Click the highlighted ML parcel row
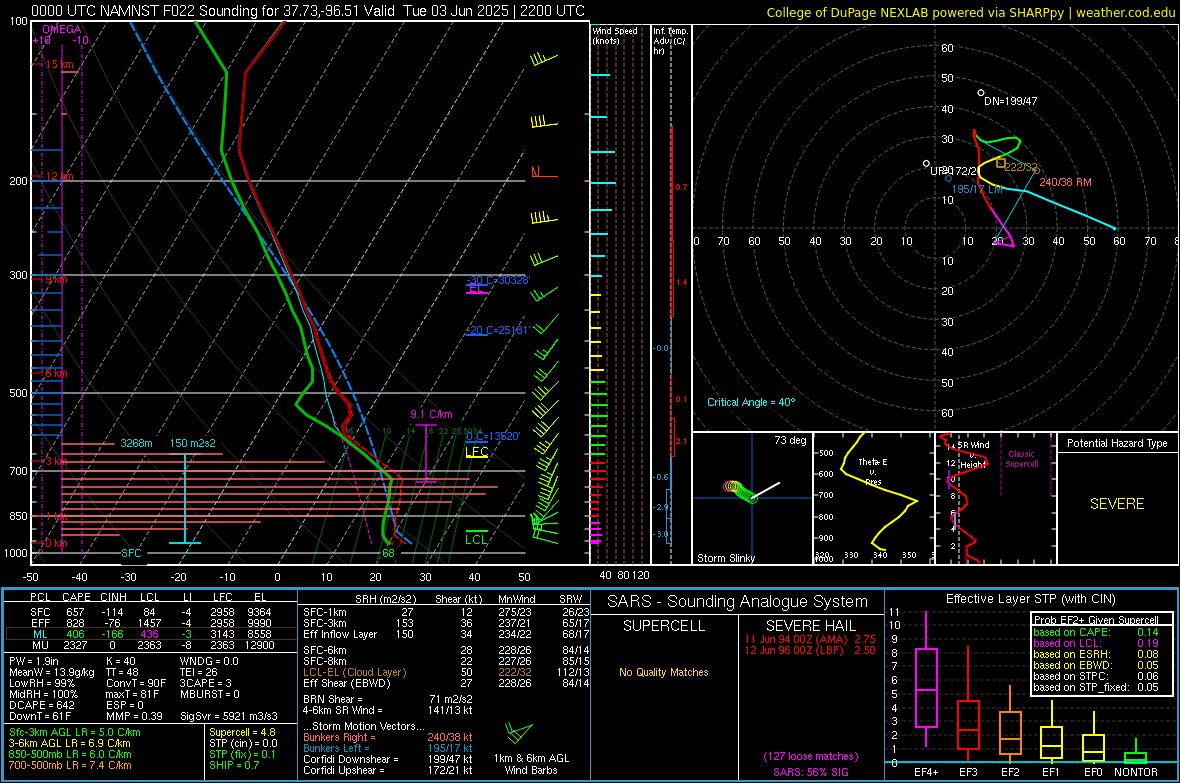The height and width of the screenshot is (783, 1180). click(151, 634)
